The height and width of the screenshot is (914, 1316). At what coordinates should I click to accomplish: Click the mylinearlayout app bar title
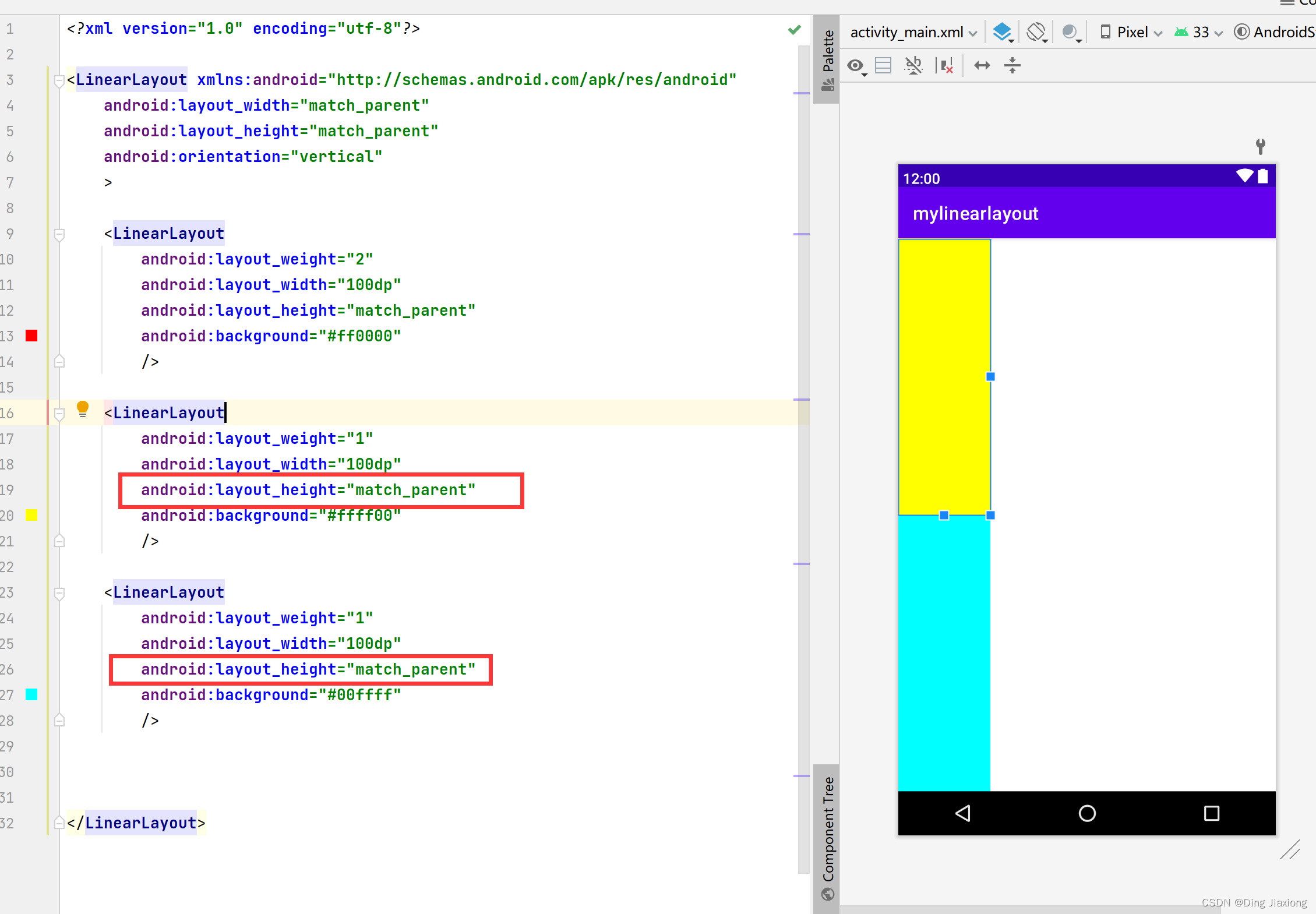click(x=976, y=214)
